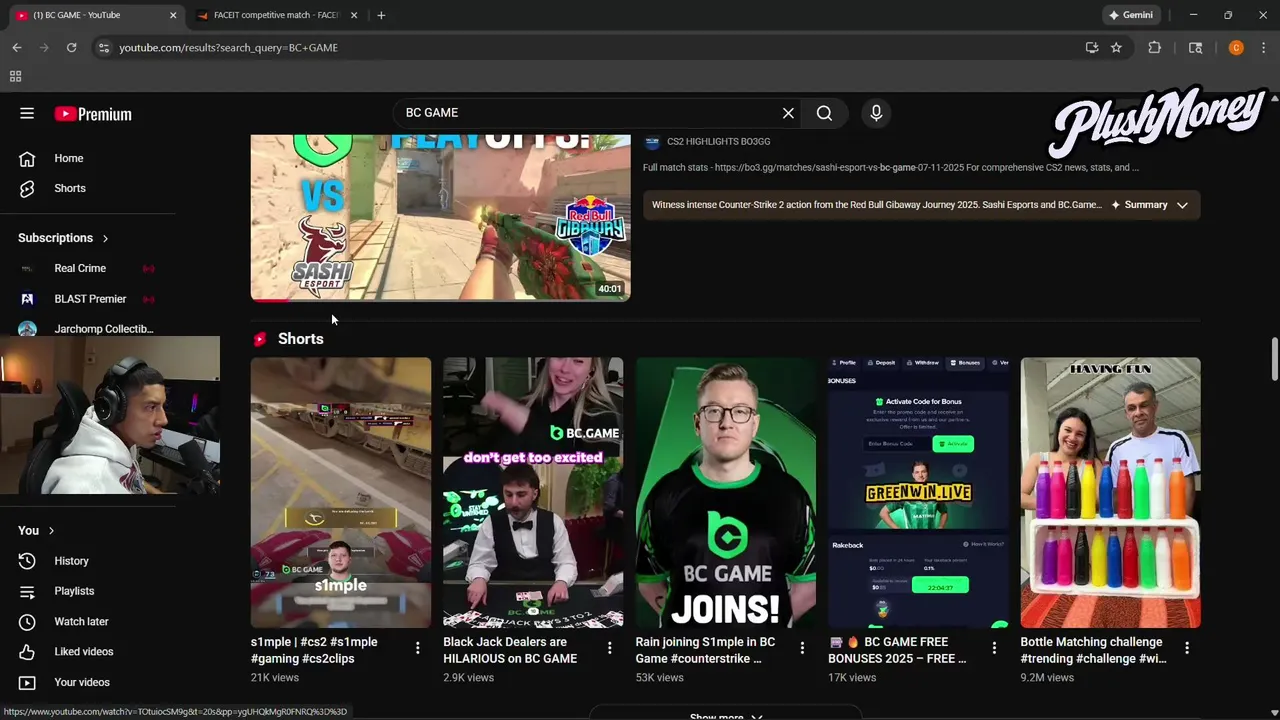Go back in browser
1280x720 pixels.
coord(17,47)
